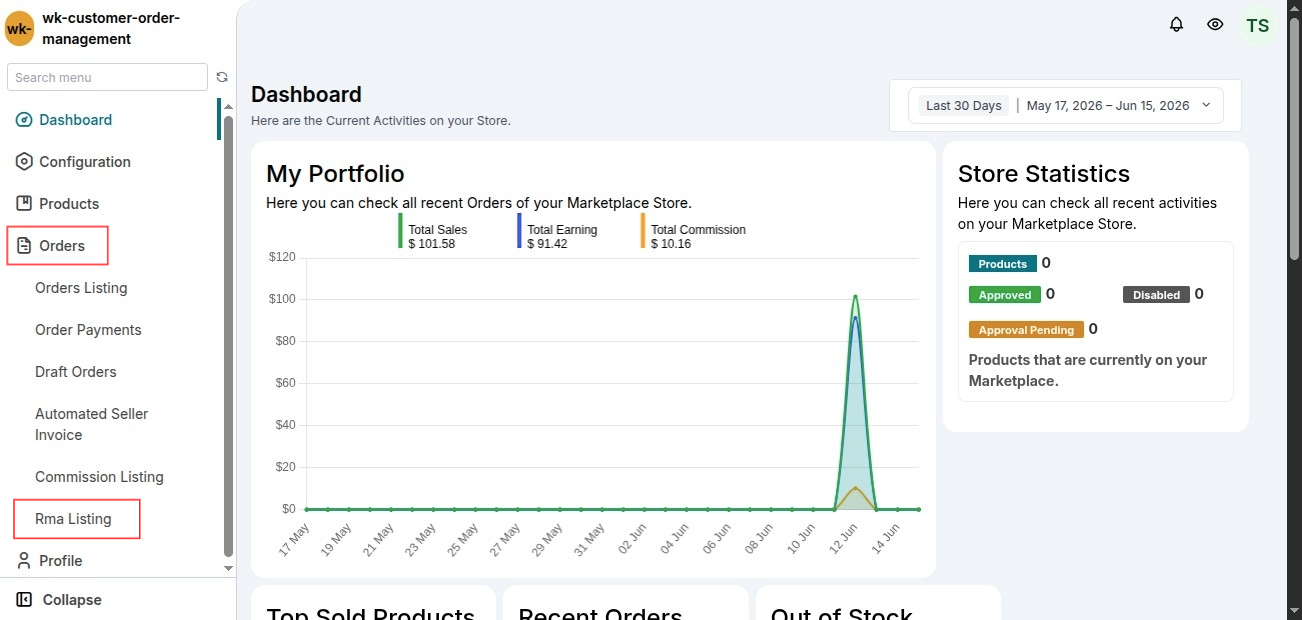Click the Collapse sidebar icon
The width and height of the screenshot is (1302, 620).
pos(25,600)
